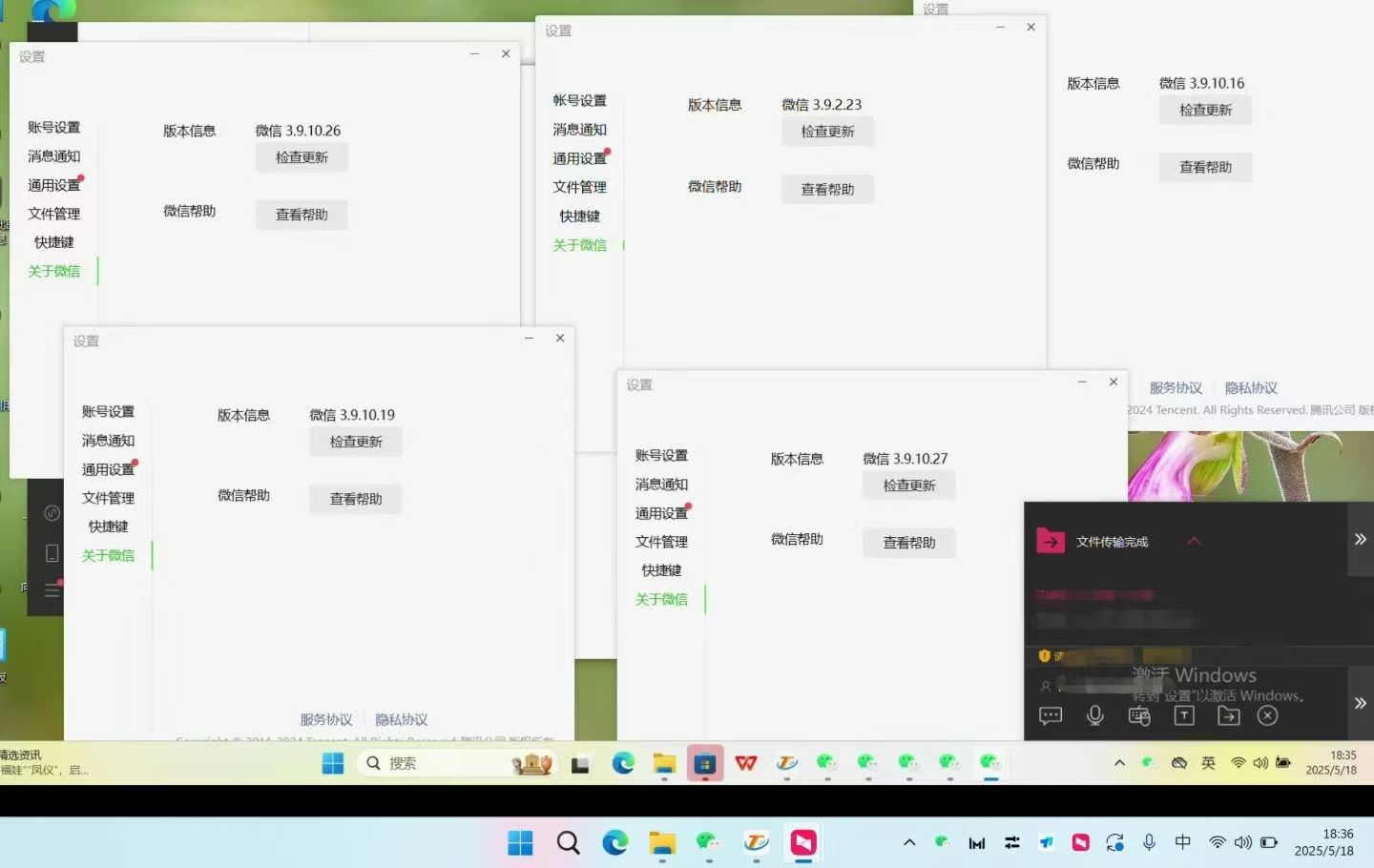Select the active underlined WeChat taskbar icon
Screen dimensions: 1374x868
click(990, 763)
